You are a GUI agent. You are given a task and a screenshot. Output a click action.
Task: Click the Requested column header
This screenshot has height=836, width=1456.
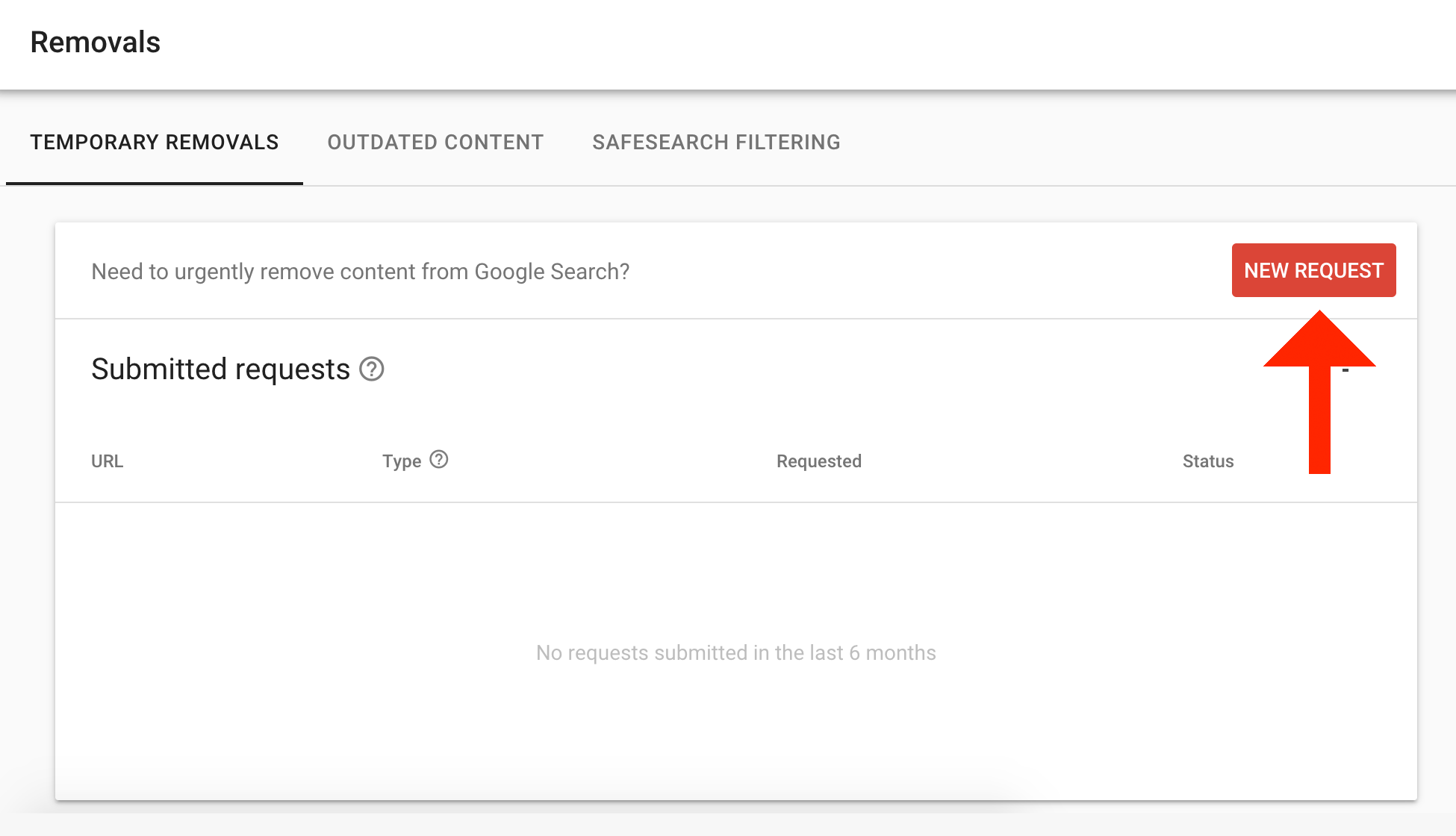coord(819,460)
